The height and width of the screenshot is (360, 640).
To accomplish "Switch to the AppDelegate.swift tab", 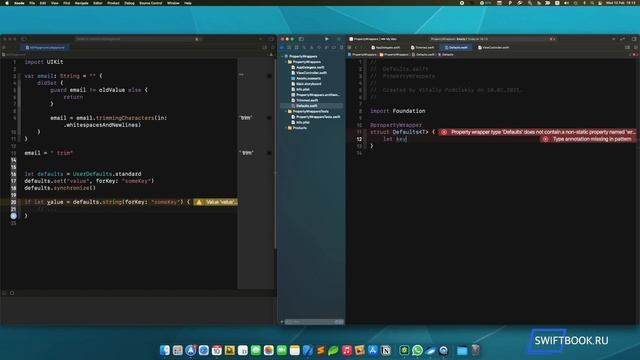I will 386,48.
